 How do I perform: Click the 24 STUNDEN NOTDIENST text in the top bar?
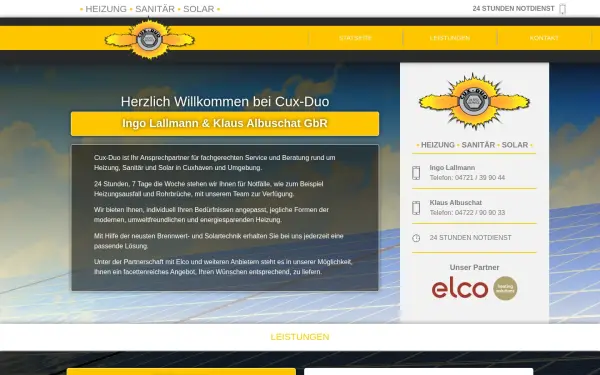point(513,8)
